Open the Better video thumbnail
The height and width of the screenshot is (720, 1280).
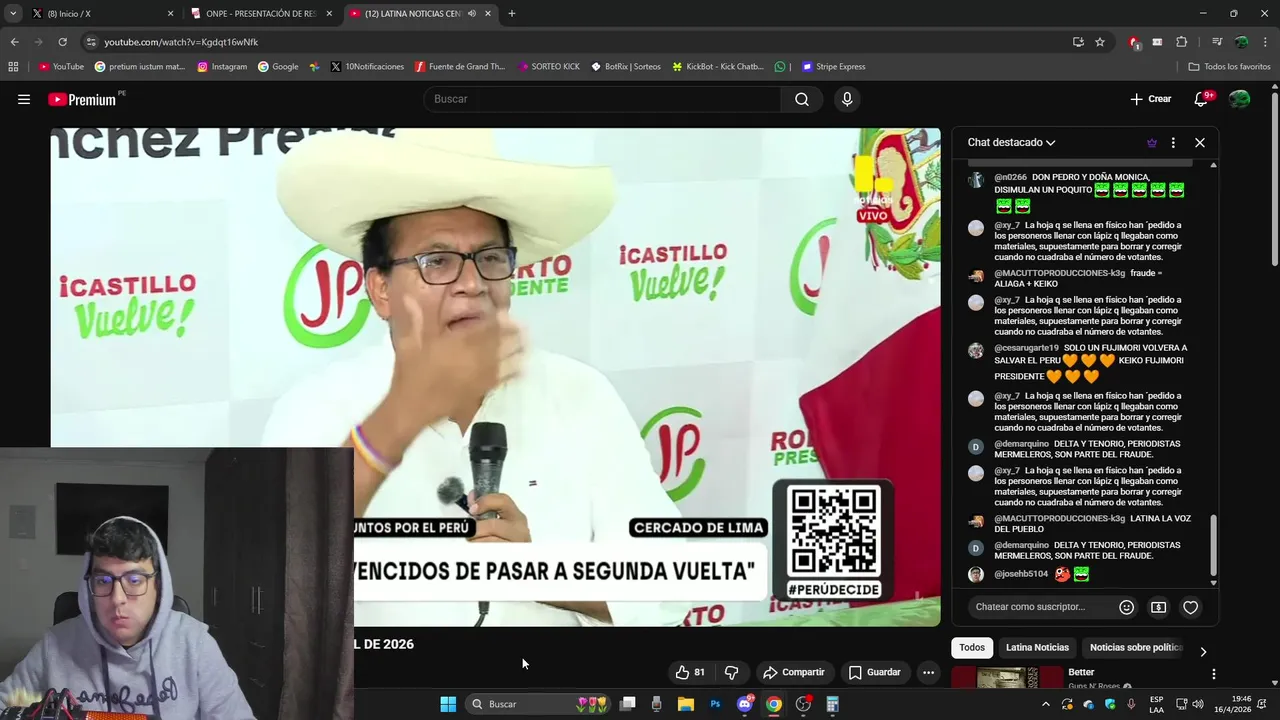(1007, 678)
